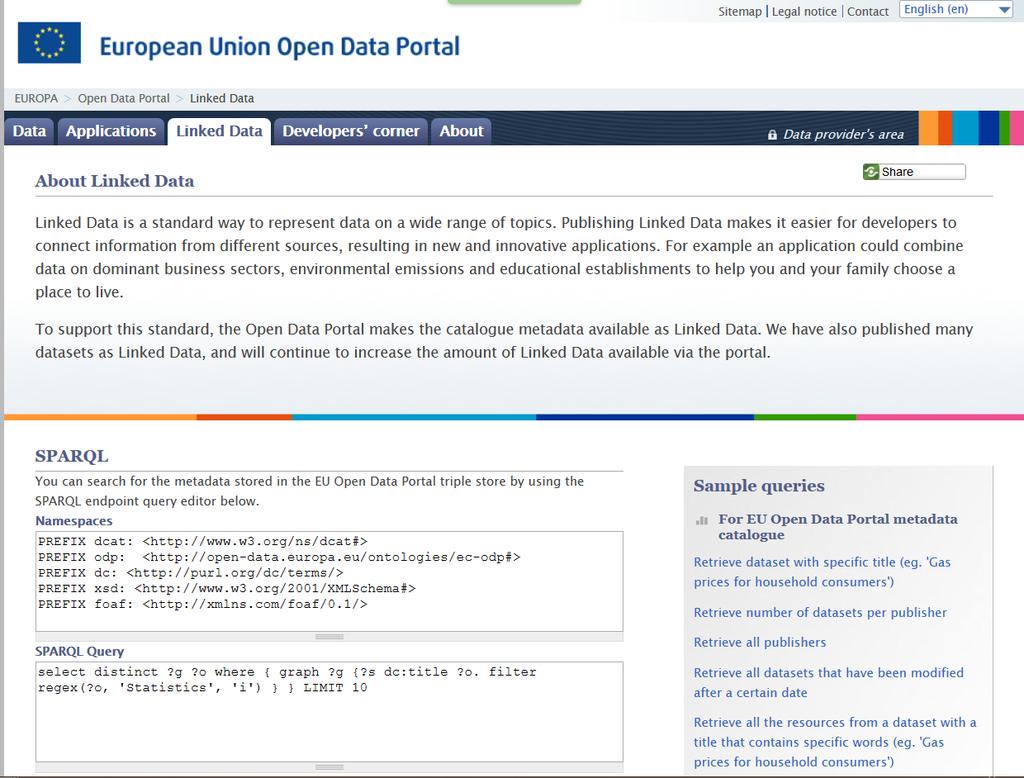This screenshot has height=778, width=1024.
Task: Click the SPARQL section heading
Action: pyautogui.click(x=72, y=456)
